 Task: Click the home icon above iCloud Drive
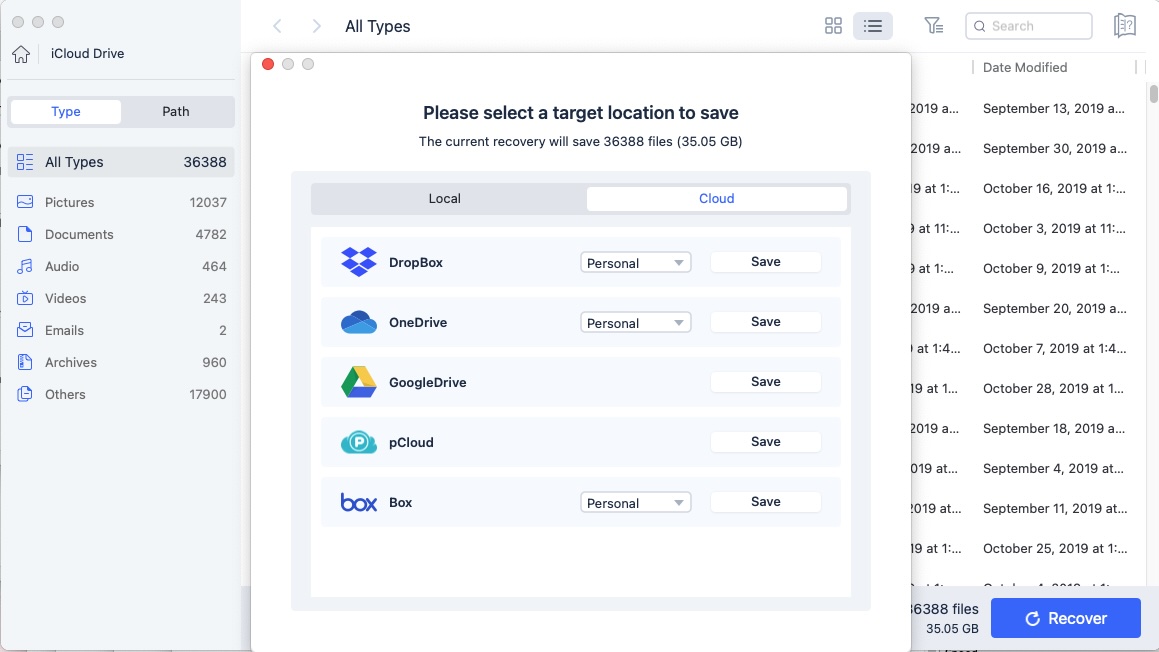(19, 53)
